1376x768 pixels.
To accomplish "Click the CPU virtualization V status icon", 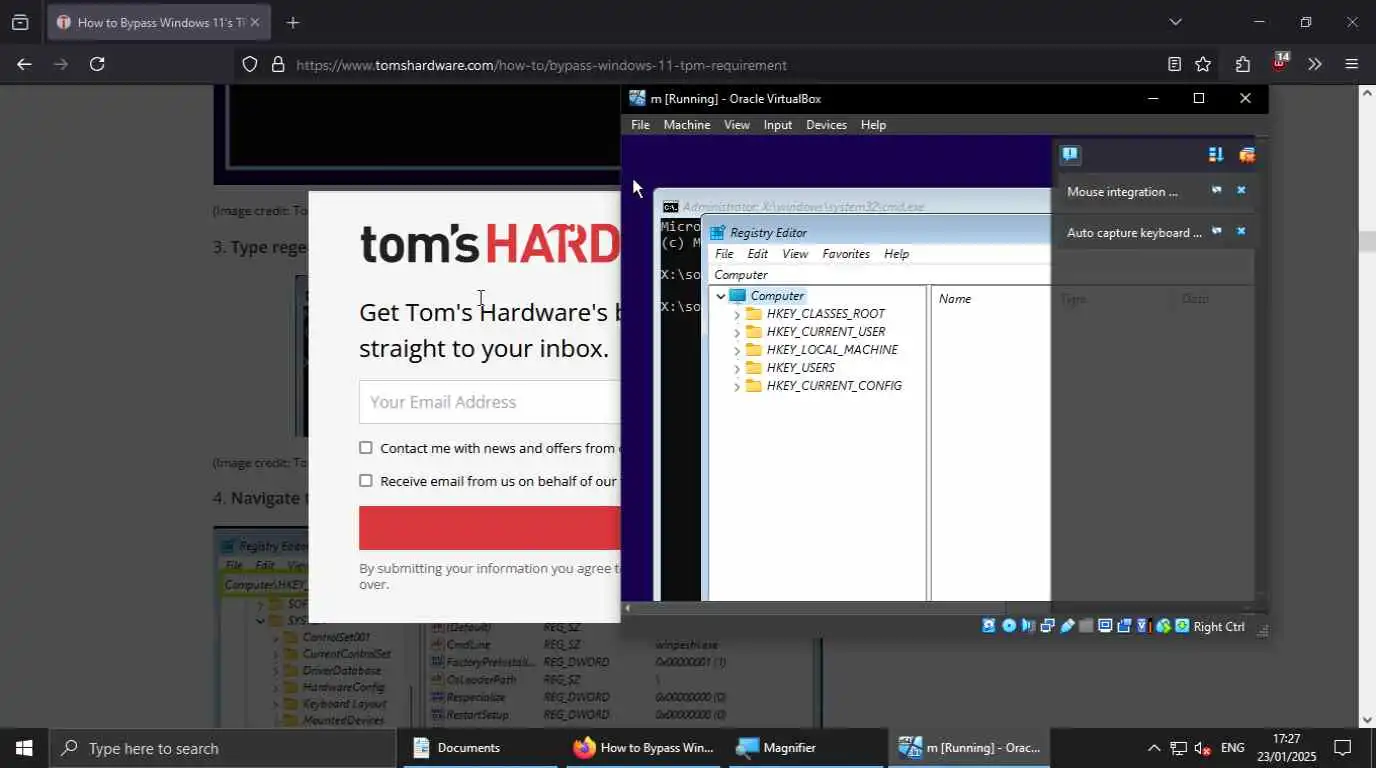I will click(1143, 626).
